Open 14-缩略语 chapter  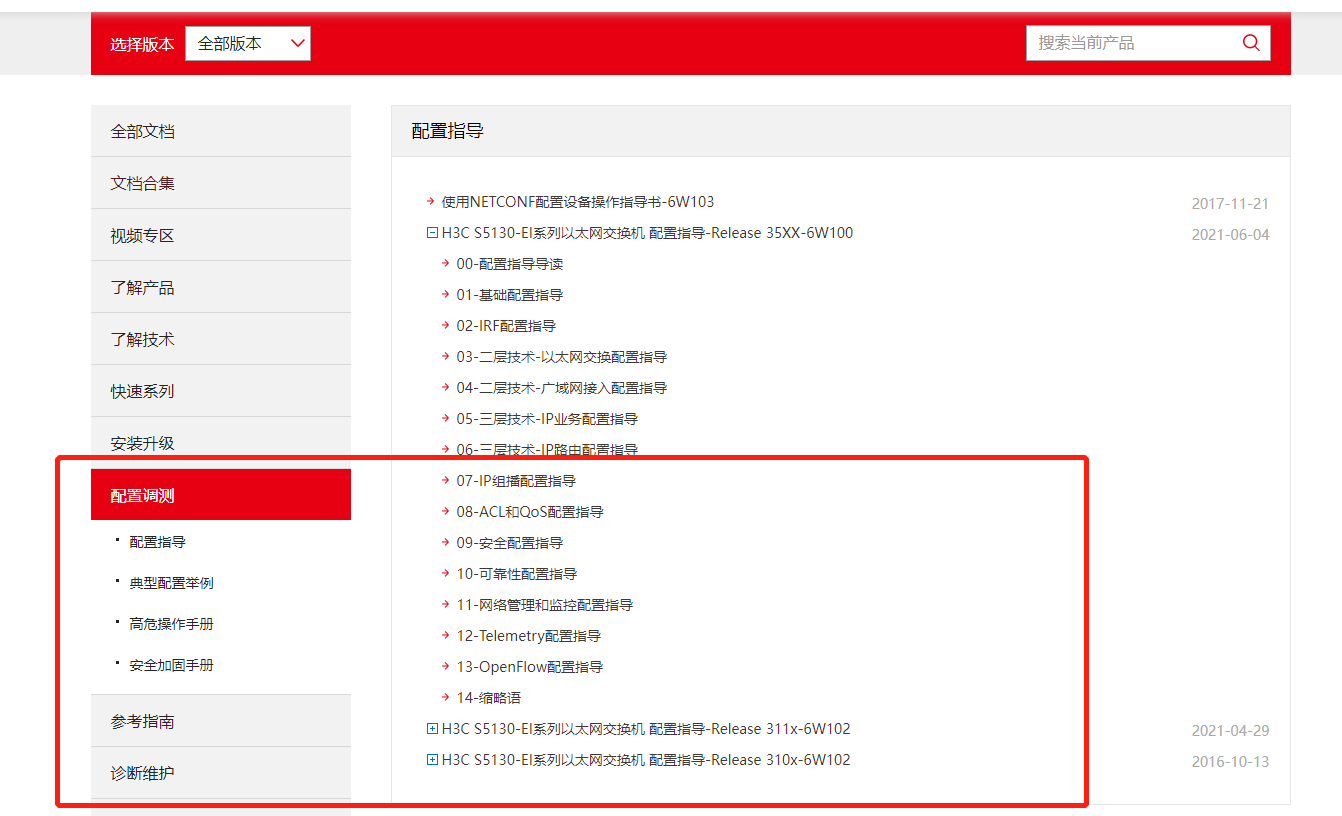coord(489,698)
